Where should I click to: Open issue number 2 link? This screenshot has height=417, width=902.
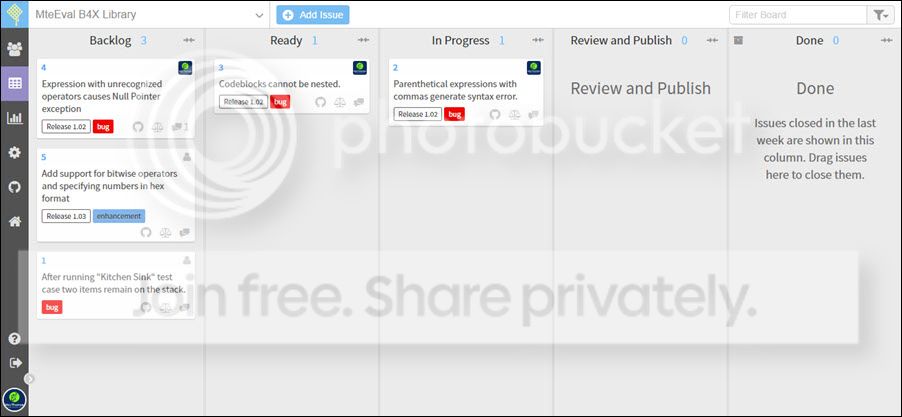coord(395,68)
